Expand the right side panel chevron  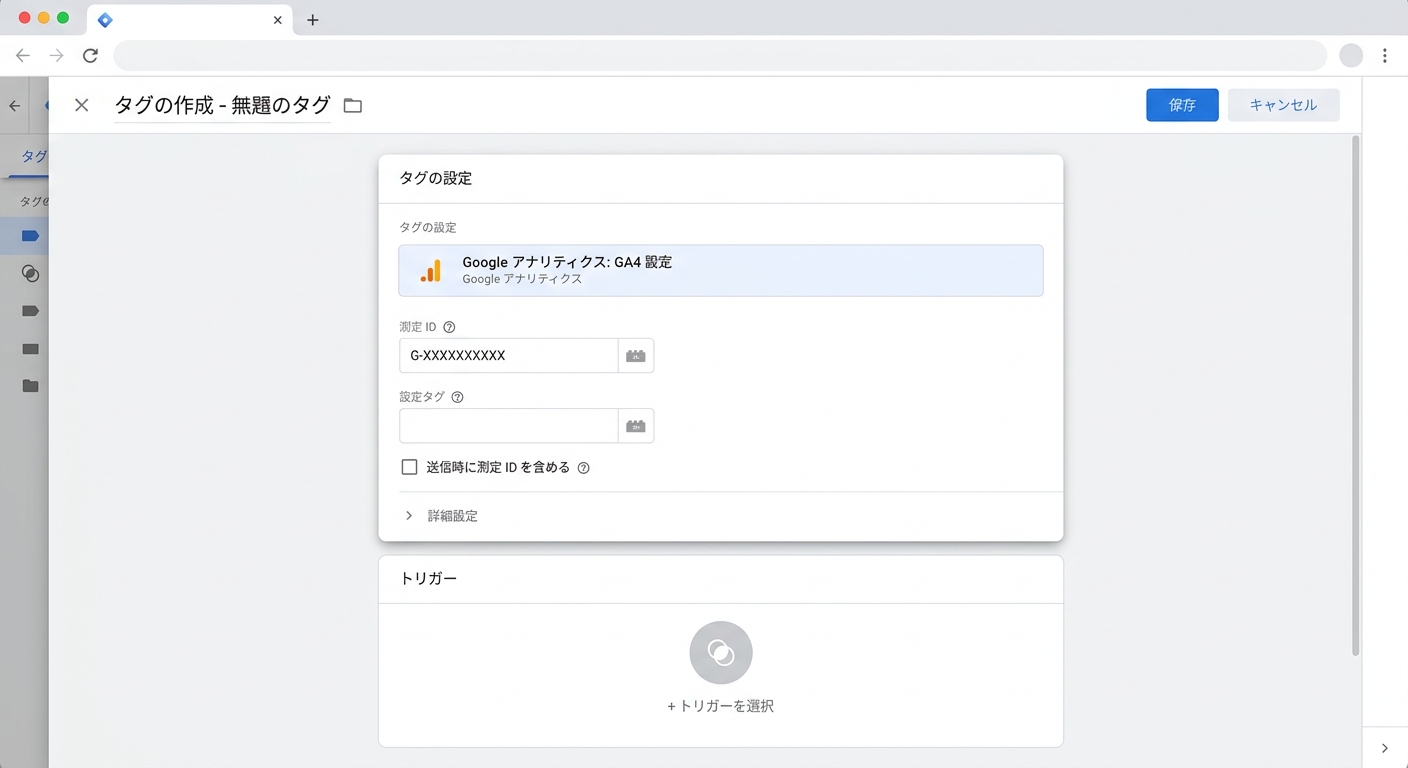tap(1385, 748)
